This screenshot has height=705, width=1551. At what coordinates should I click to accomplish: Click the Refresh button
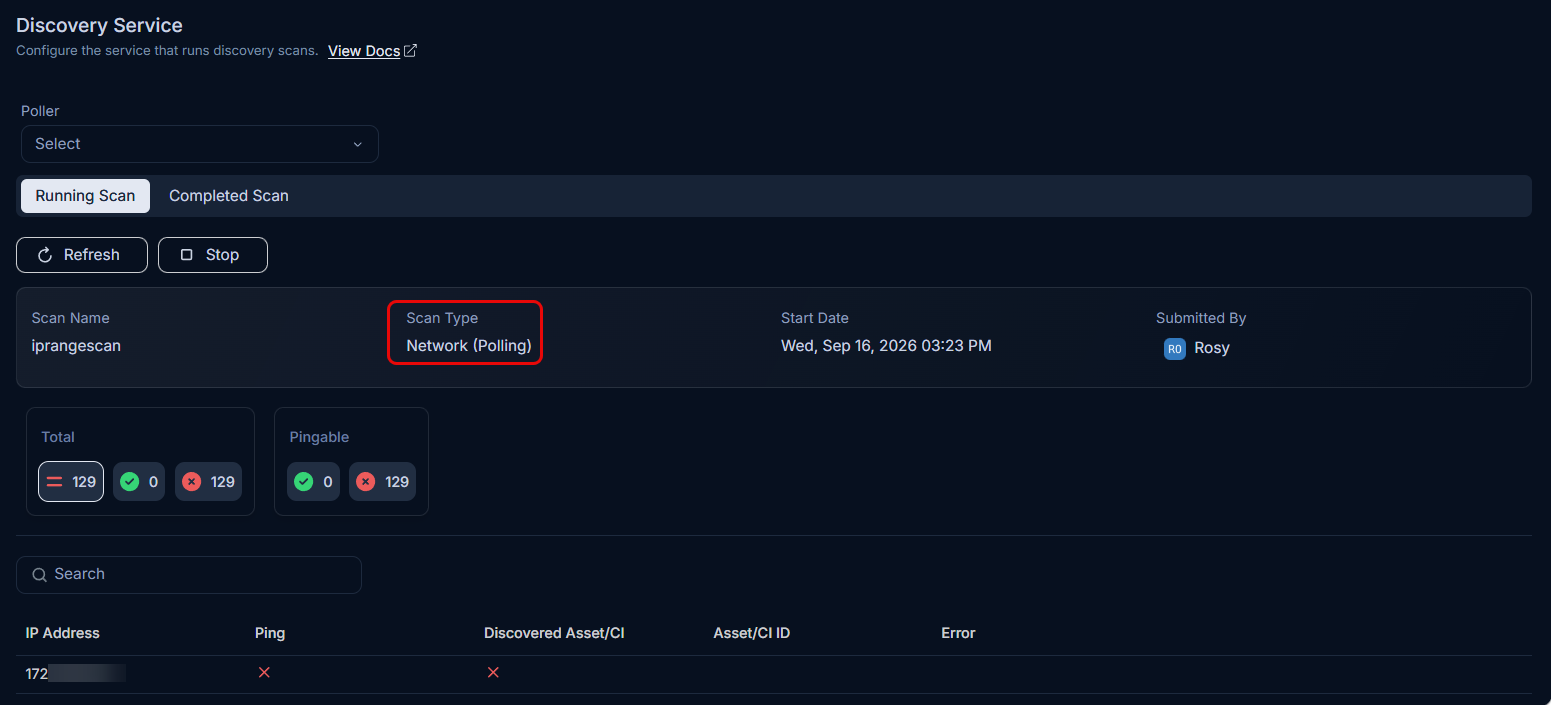[x=82, y=255]
